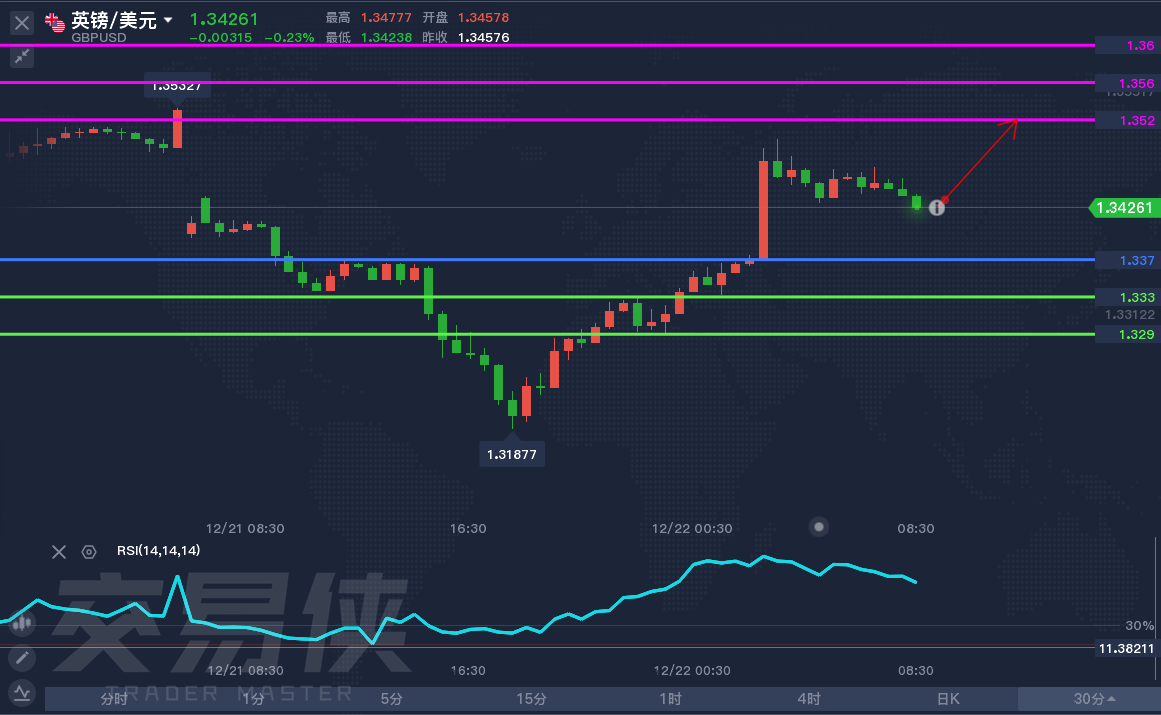Switch to the 4时 timeframe tab
Viewport: 1161px width, 715px height.
809,699
